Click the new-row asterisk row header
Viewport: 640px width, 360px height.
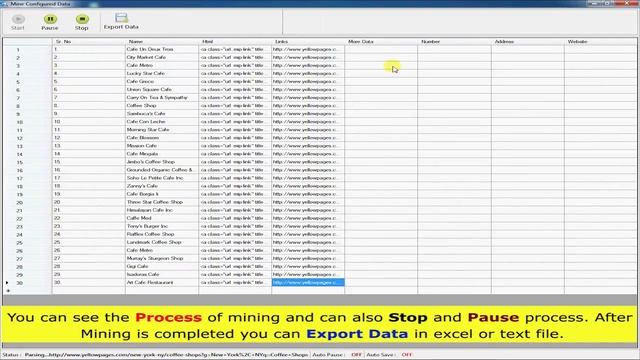(x=27, y=291)
